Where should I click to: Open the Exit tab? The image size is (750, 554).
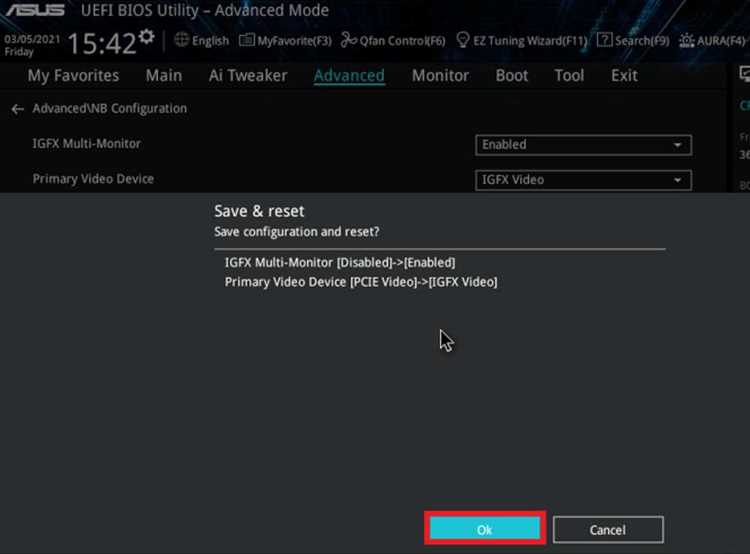pyautogui.click(x=624, y=76)
